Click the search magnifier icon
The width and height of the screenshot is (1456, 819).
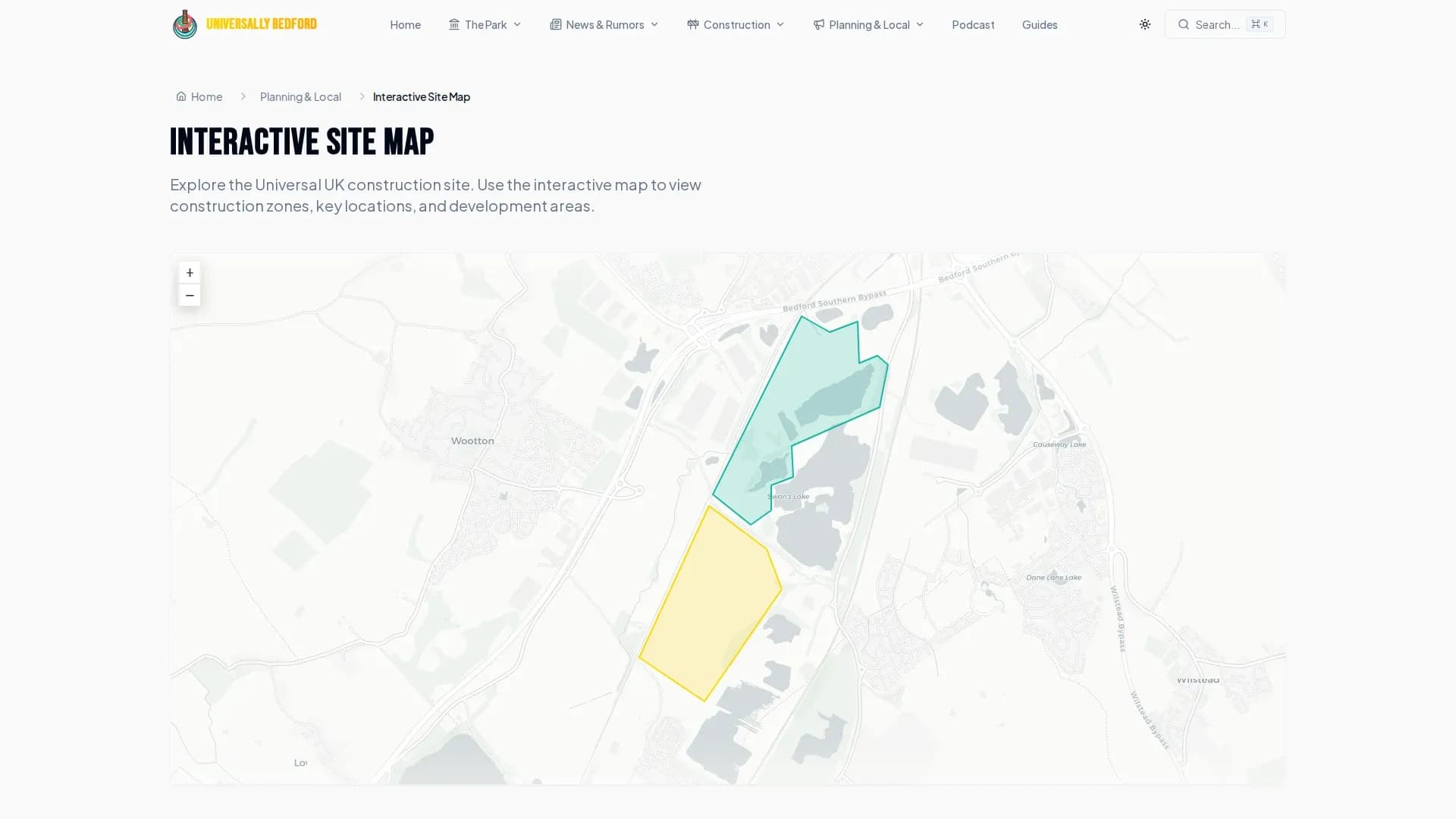pyautogui.click(x=1184, y=24)
